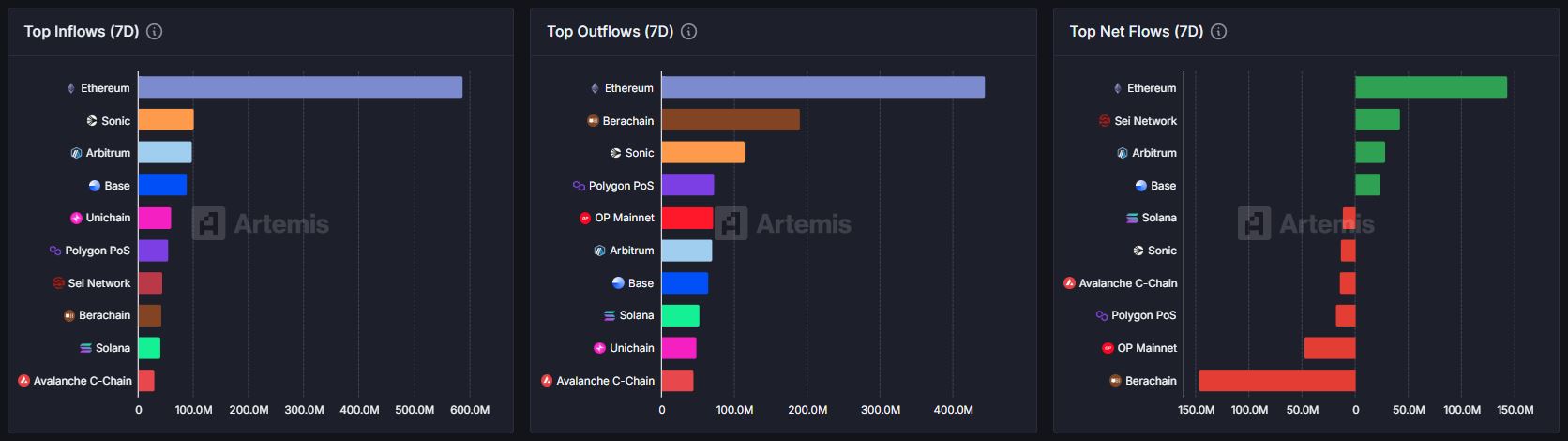Click the purple Polygon PoS bar in Top Outflows

coord(687,185)
